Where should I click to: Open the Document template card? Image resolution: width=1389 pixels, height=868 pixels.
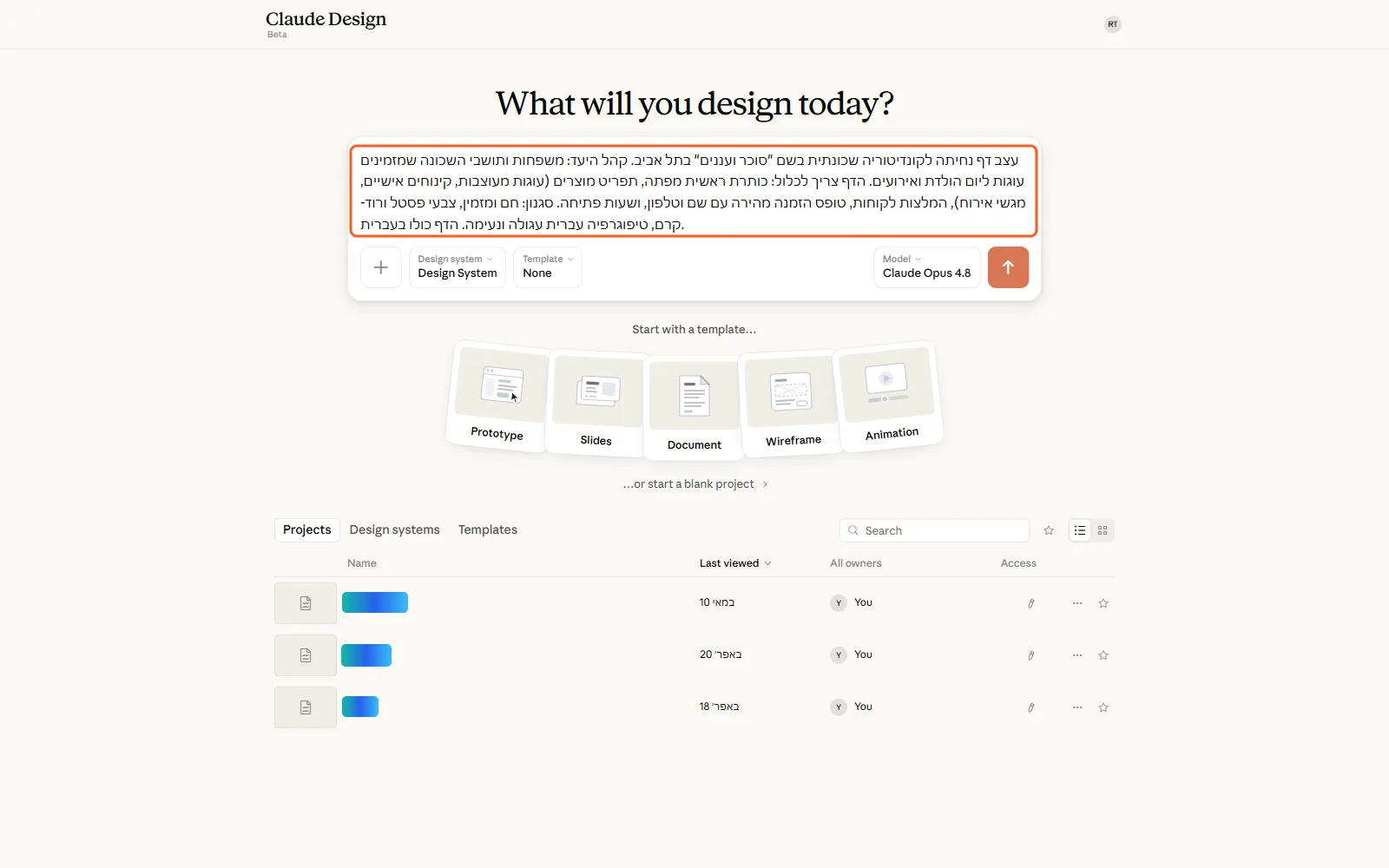click(x=694, y=407)
